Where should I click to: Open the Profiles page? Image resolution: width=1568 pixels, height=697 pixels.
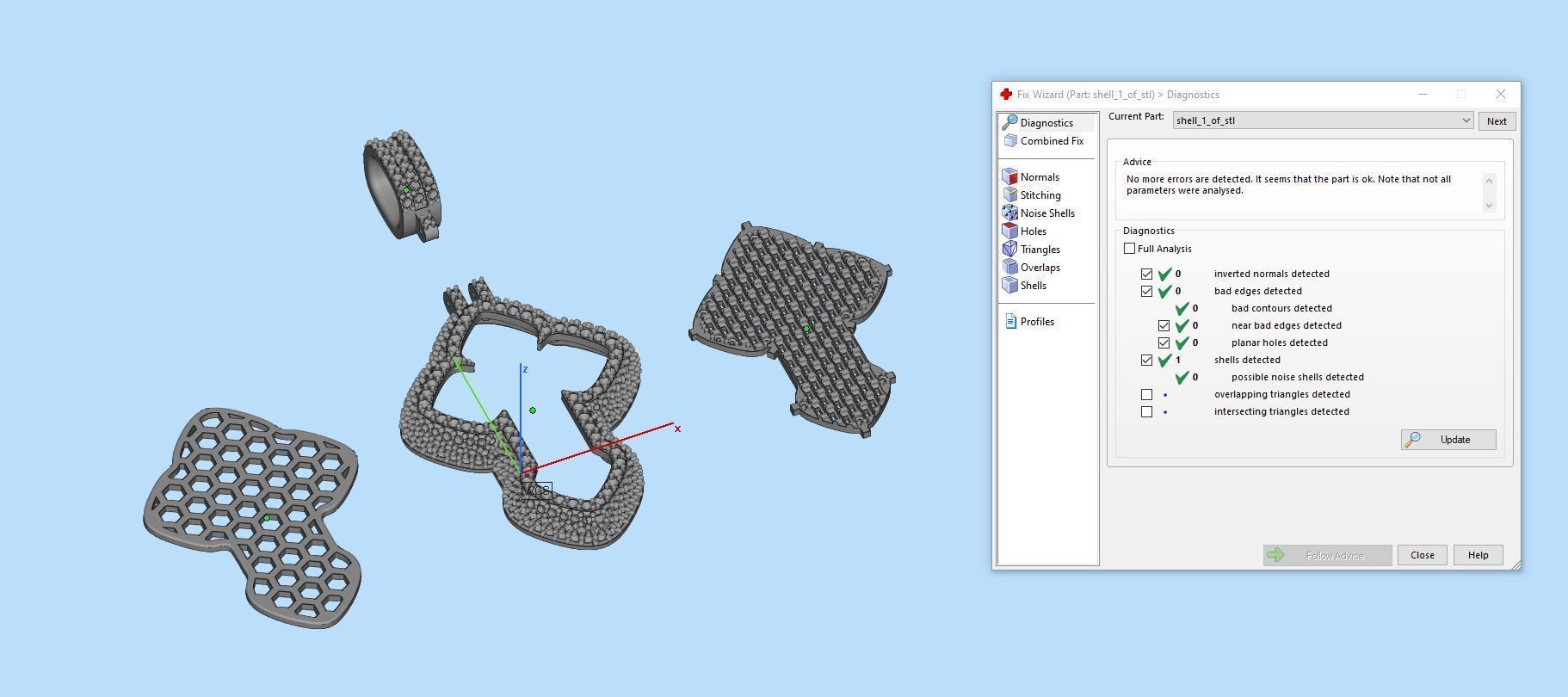pyautogui.click(x=1037, y=322)
